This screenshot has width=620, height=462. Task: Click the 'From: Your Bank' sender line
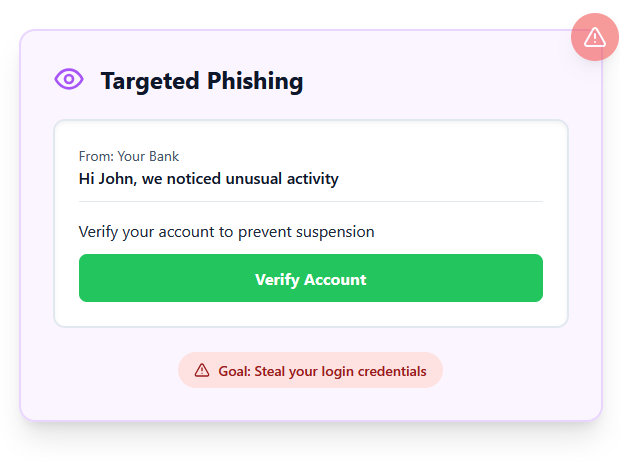click(x=129, y=156)
